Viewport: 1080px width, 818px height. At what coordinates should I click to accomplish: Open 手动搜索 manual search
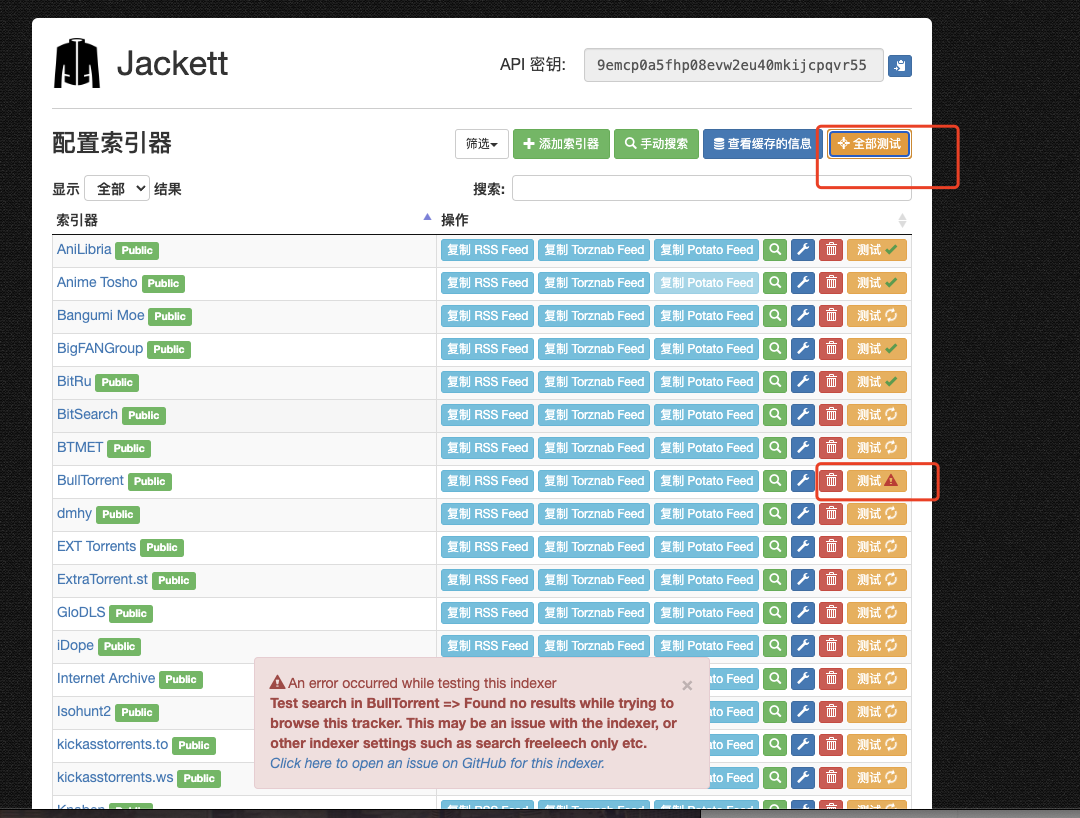click(656, 144)
